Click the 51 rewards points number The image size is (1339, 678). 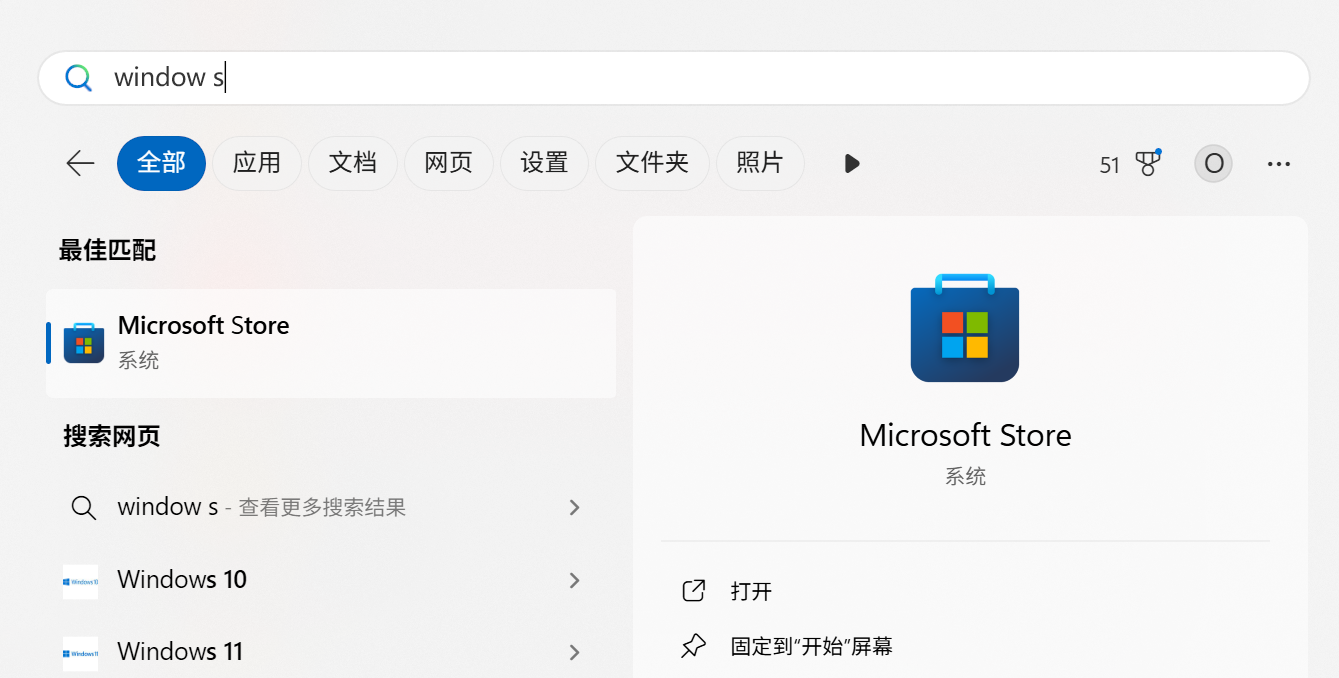(x=1110, y=165)
